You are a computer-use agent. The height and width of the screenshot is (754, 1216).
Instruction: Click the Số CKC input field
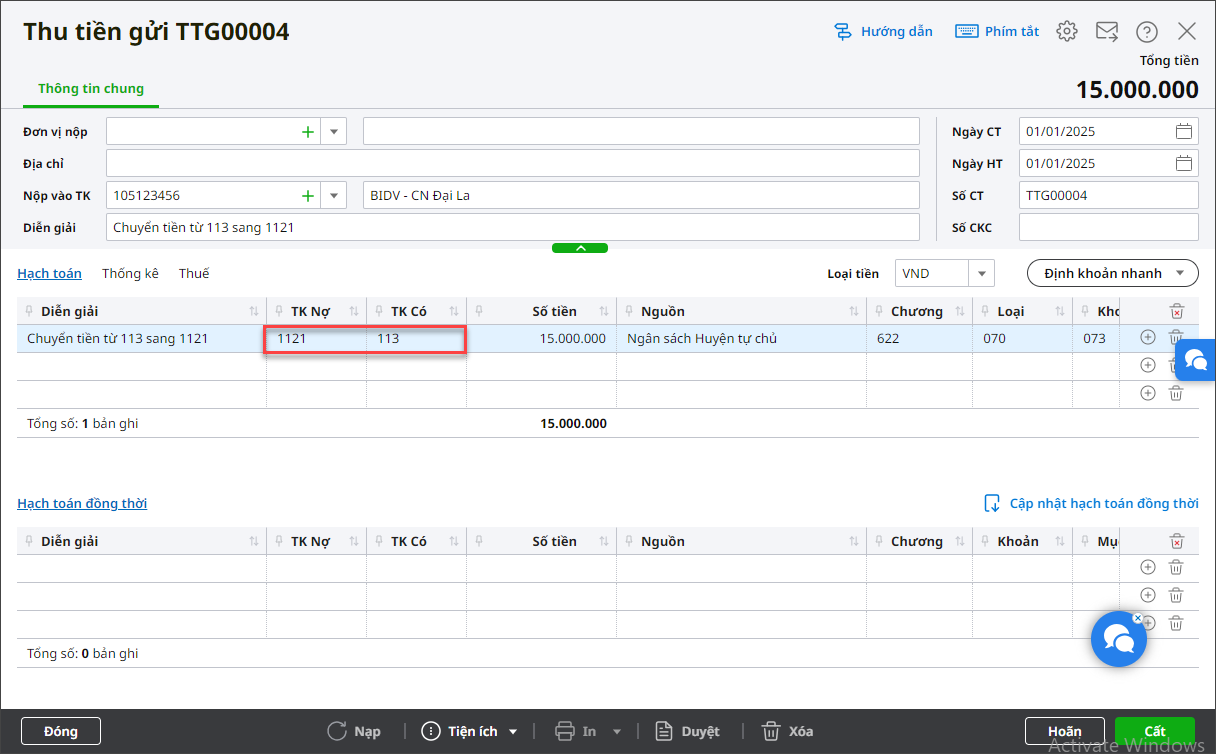[x=1108, y=227]
